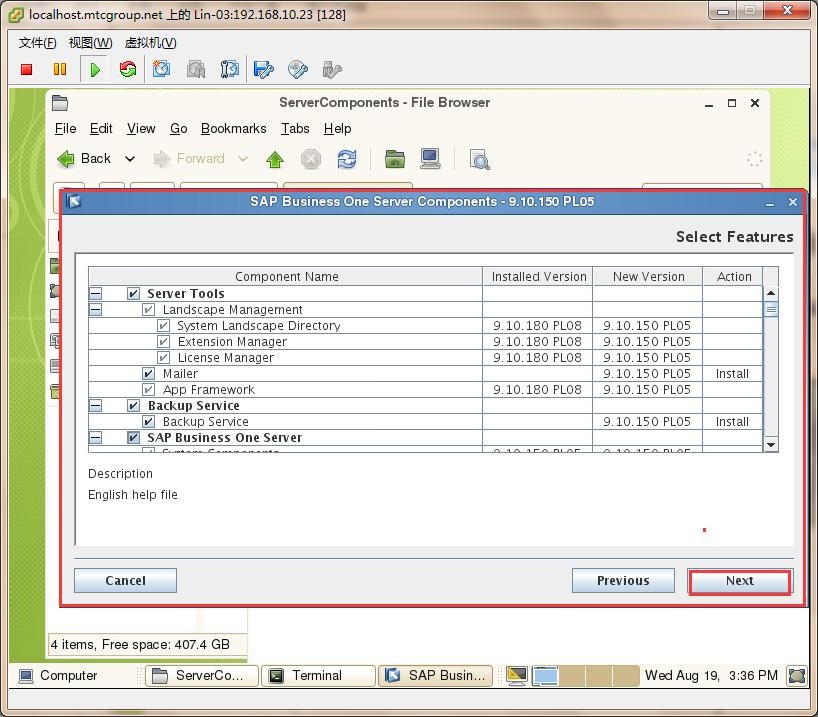Click the Install action in the Mailer row

click(732, 374)
